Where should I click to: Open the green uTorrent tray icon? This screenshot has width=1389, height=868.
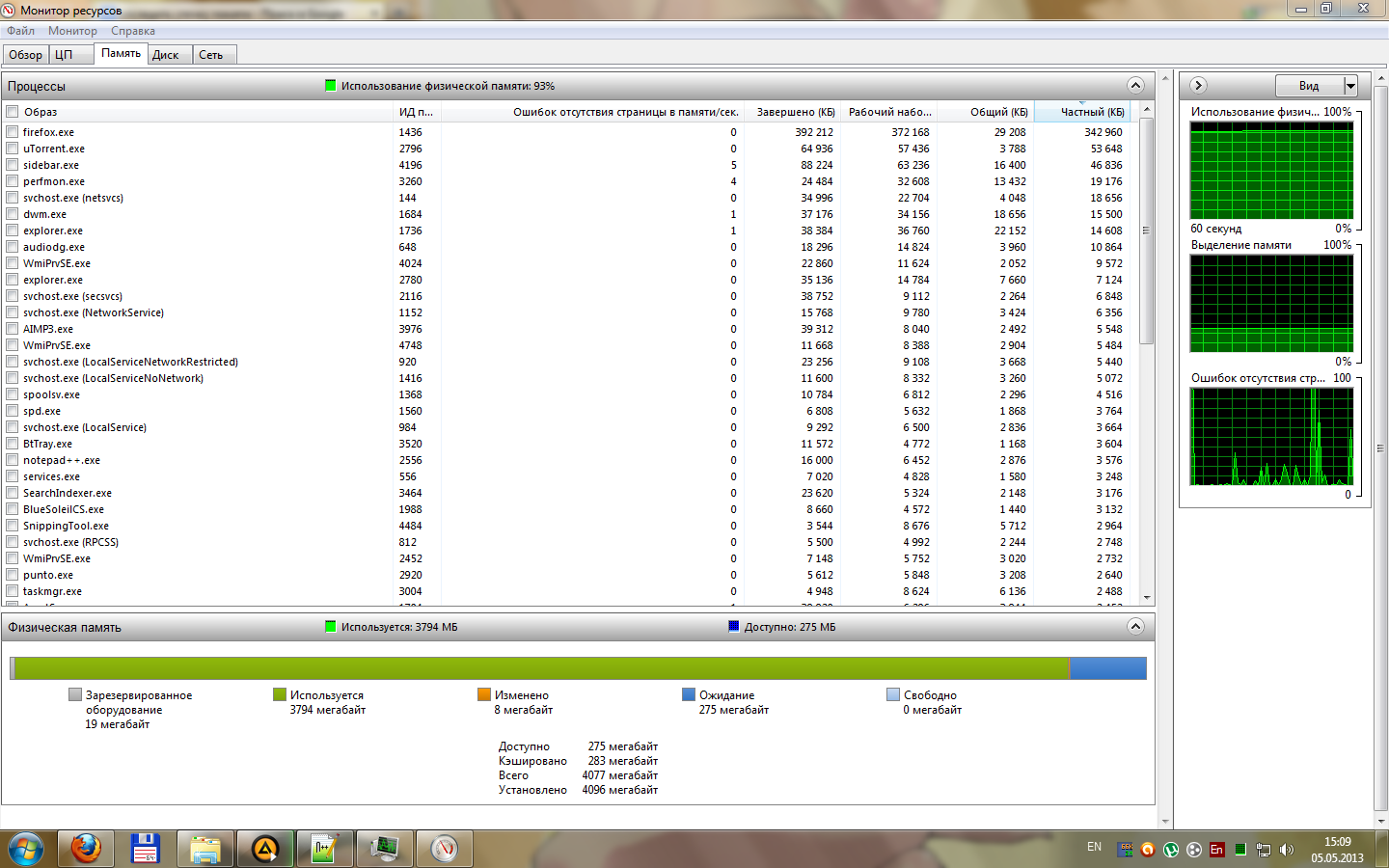point(1171,850)
